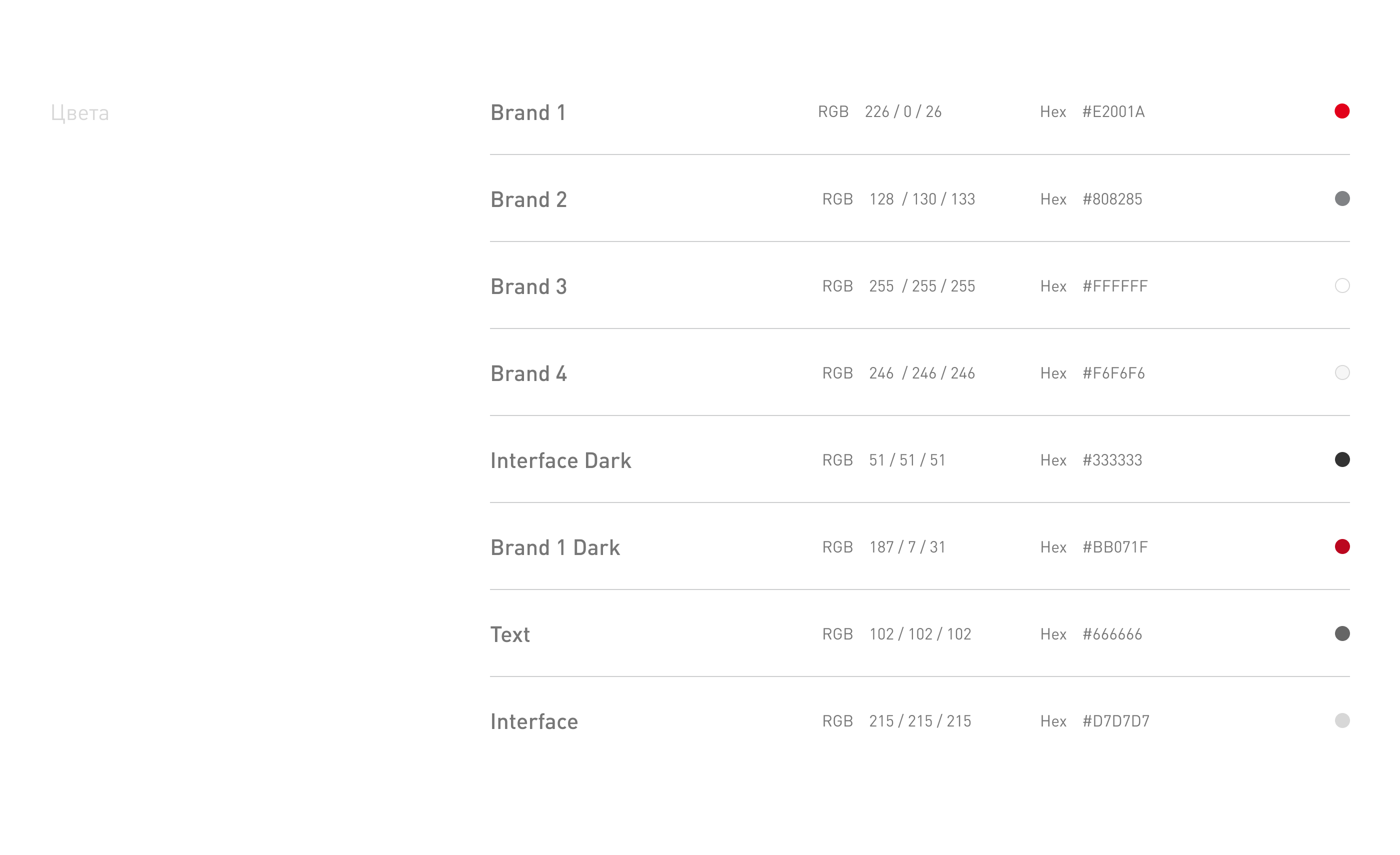The width and height of the screenshot is (1400, 855).
Task: Pick the light gray Brand 4 swatch
Action: point(1341,372)
